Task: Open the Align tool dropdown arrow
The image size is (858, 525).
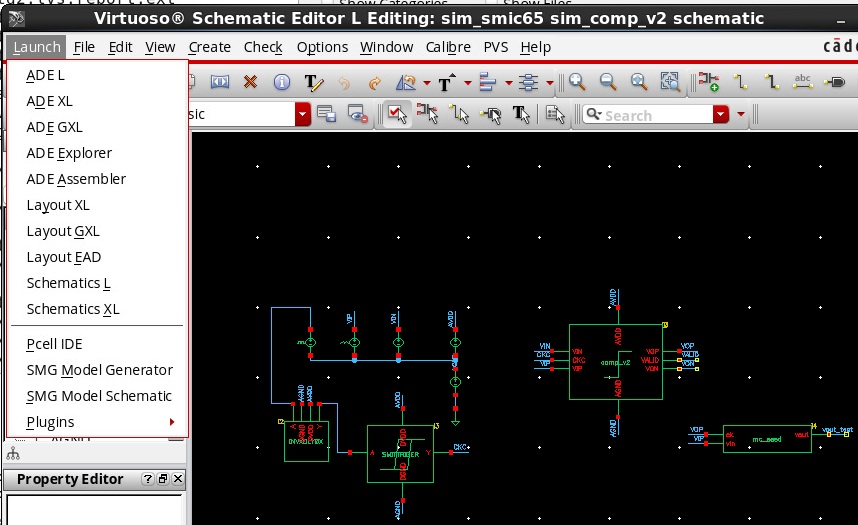Action: [508, 83]
